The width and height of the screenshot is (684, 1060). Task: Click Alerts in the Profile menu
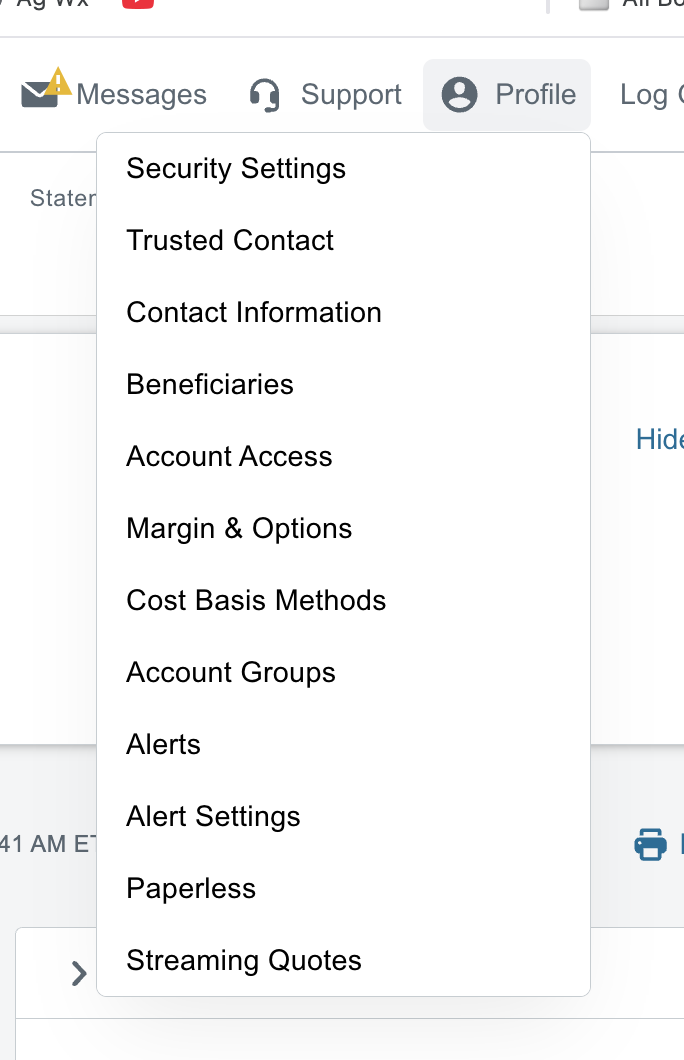pos(163,744)
